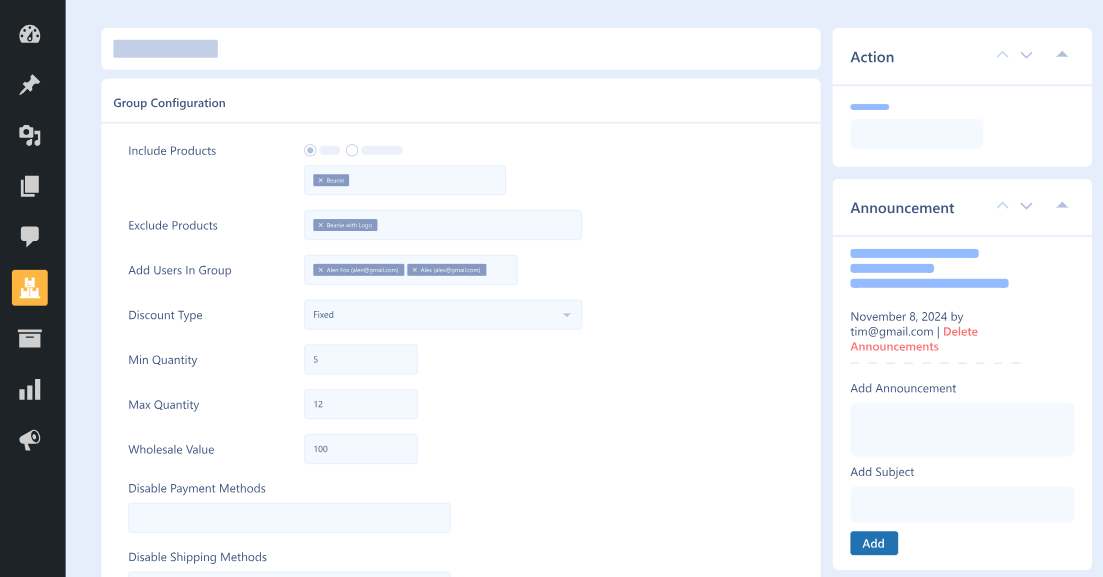Click the blue link in Action panel
Image resolution: width=1103 pixels, height=577 pixels.
(869, 107)
